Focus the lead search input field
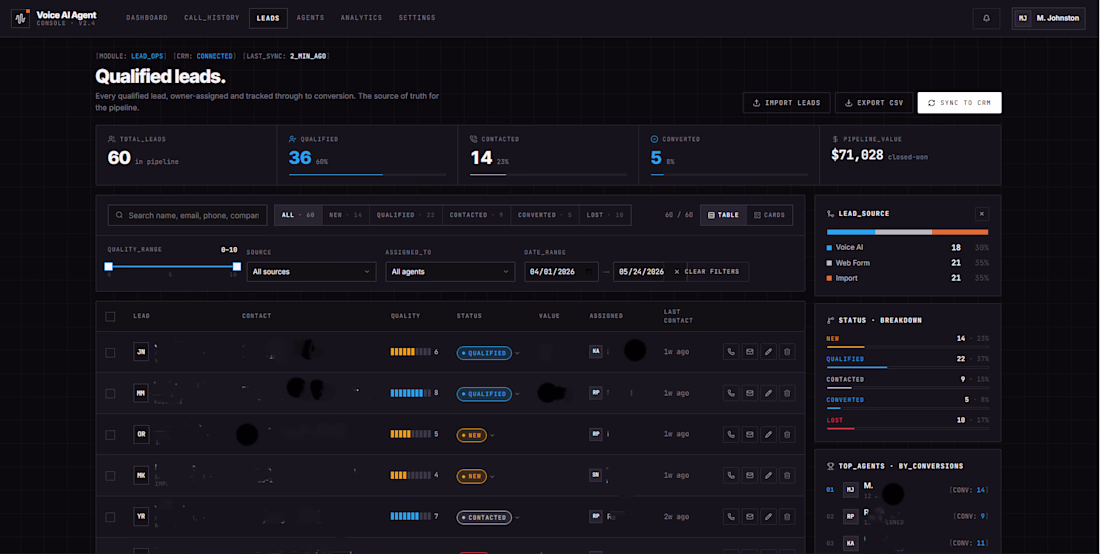Screen dimensions: 1100x554 (x=187, y=215)
